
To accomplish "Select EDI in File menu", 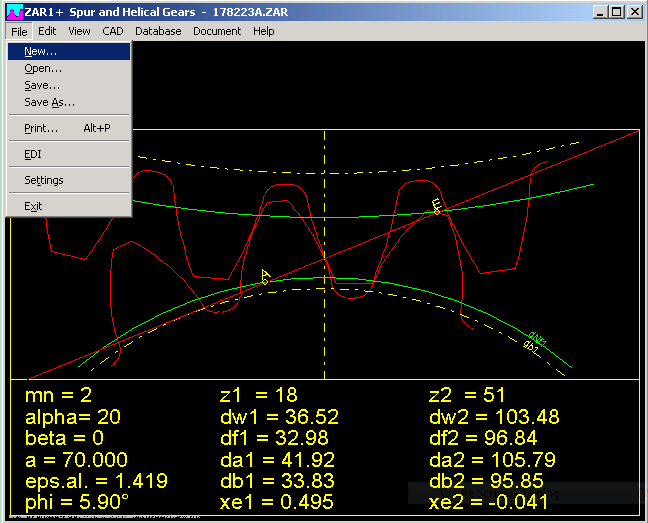I will click(x=69, y=154).
